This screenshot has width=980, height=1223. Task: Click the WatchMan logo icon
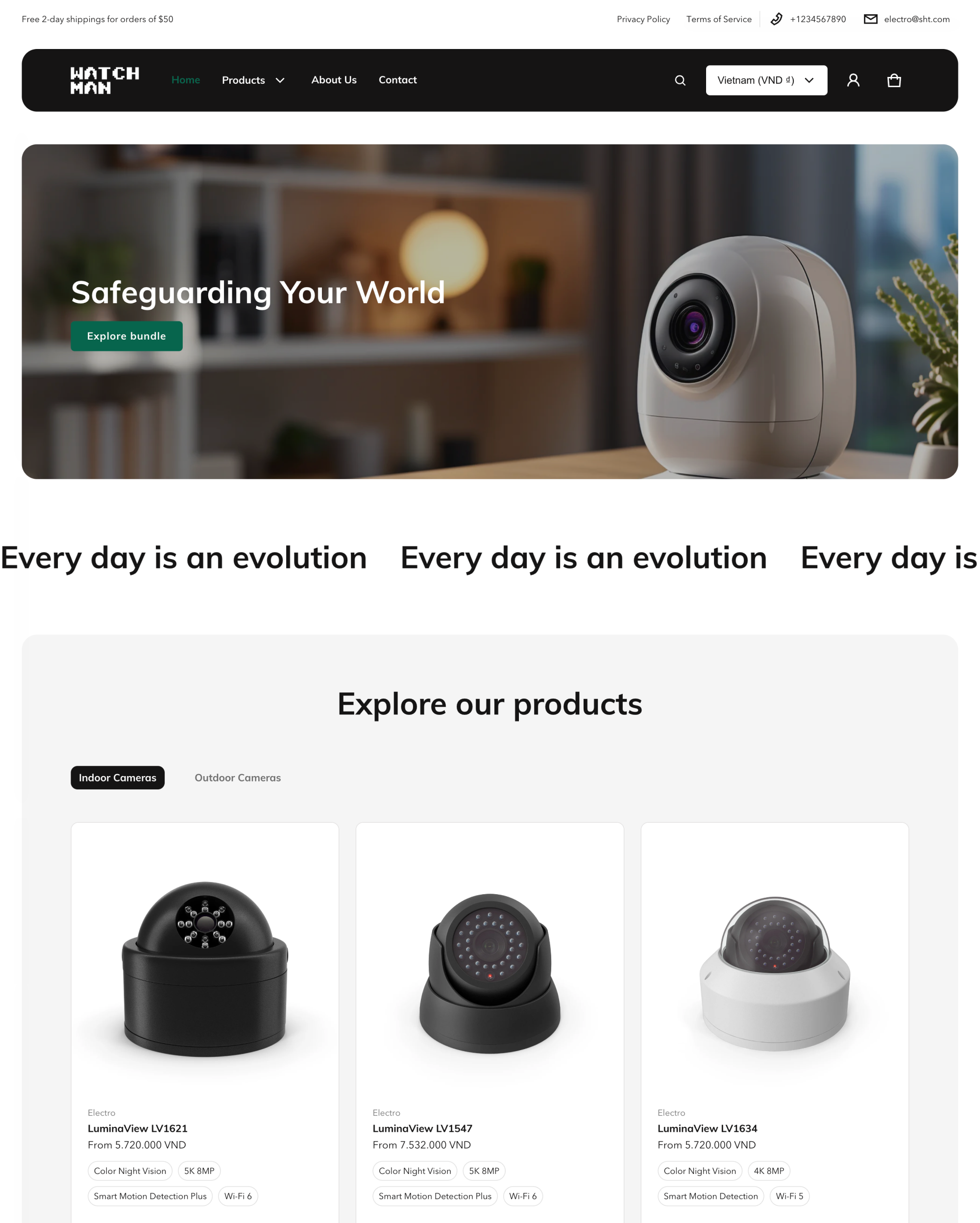pos(104,80)
